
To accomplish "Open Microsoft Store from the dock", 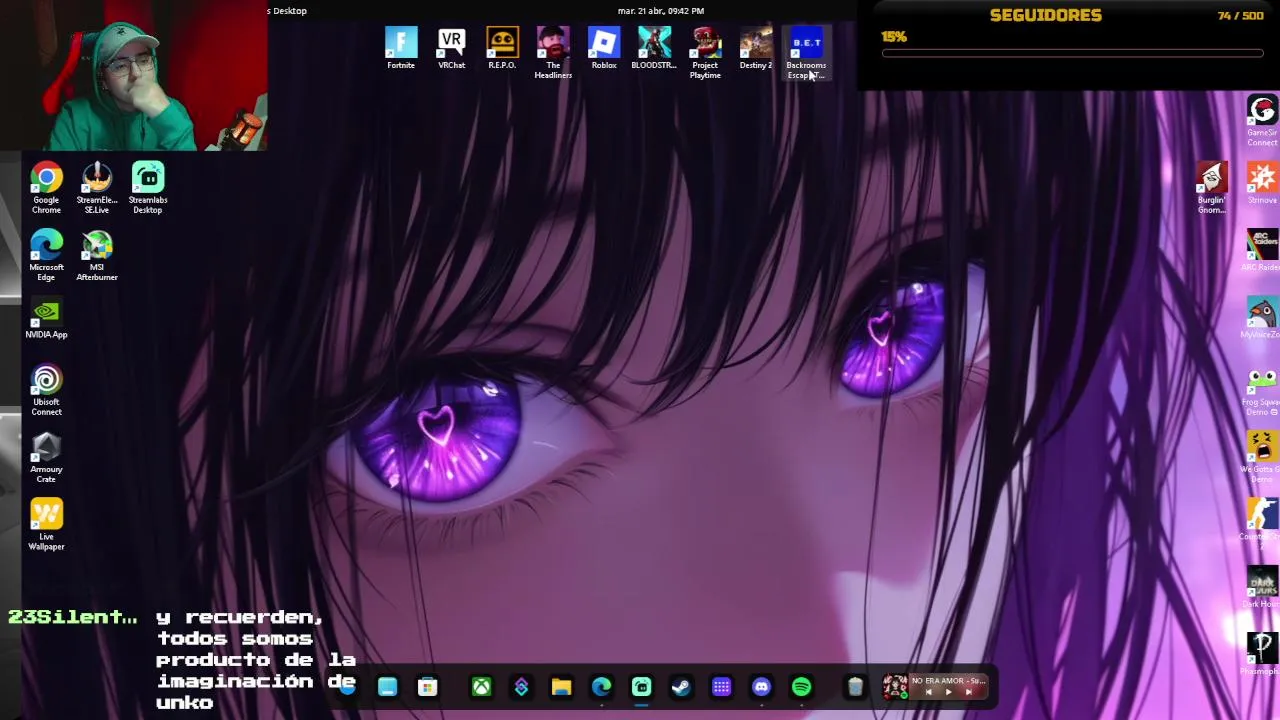I will click(x=427, y=687).
